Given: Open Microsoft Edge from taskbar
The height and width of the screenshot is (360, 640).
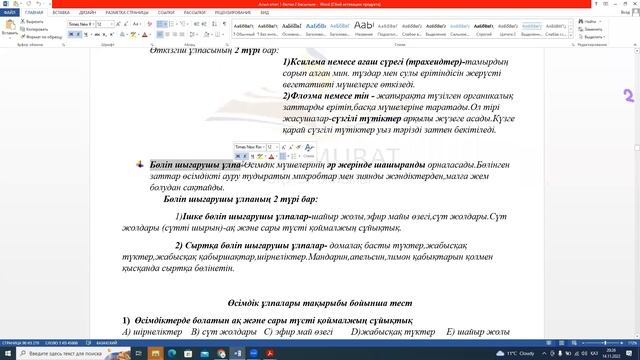Looking at the screenshot, I should [172, 353].
